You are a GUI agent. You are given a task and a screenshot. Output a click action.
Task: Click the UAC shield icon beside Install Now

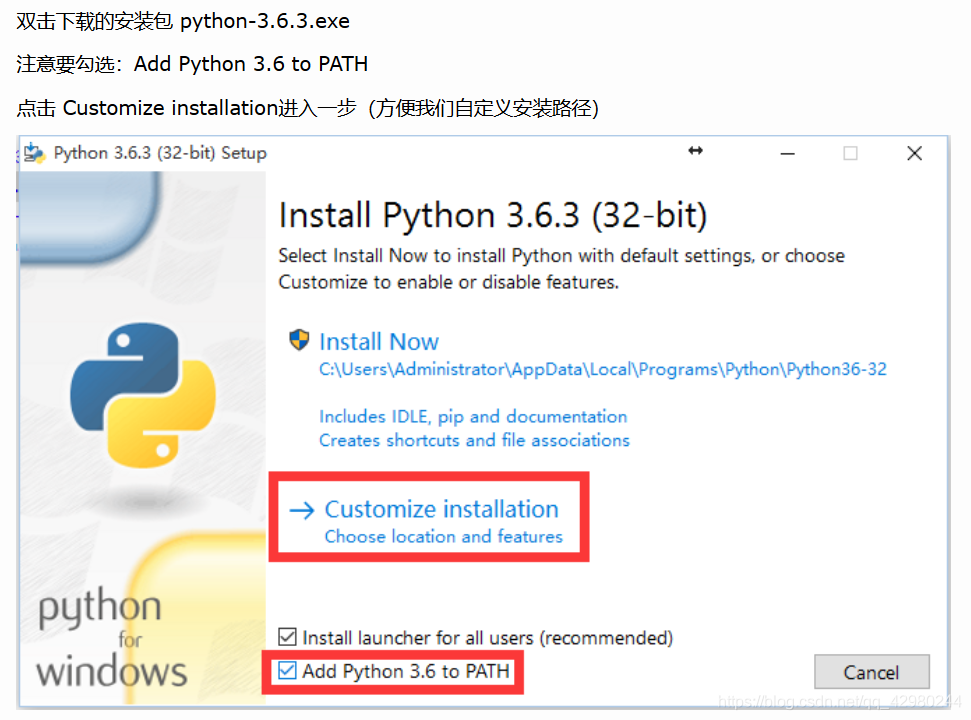(x=299, y=340)
